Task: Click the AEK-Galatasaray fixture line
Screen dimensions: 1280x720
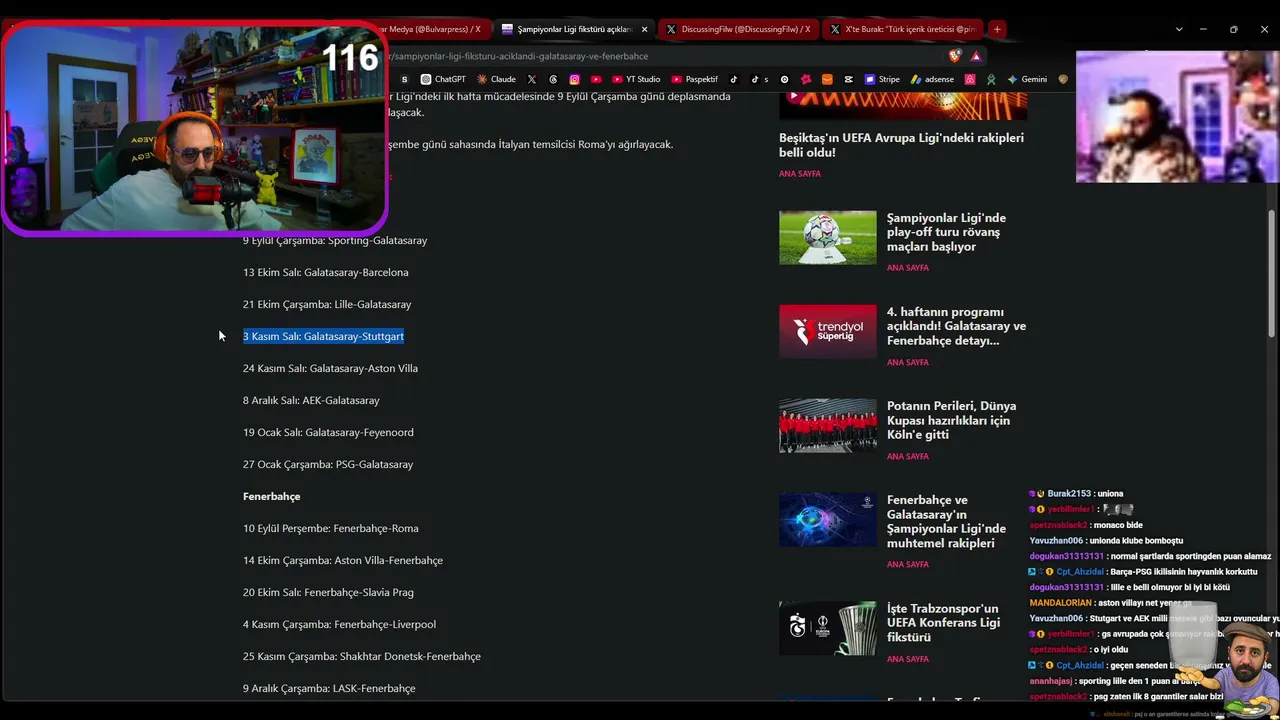Action: click(311, 400)
